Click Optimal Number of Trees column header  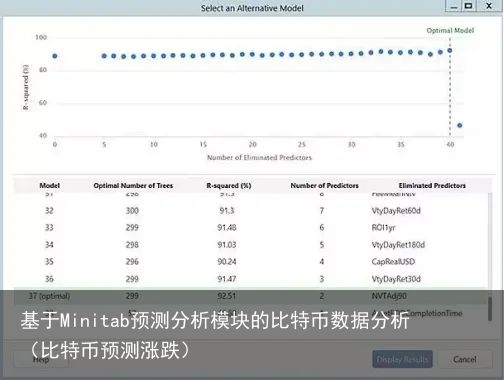click(x=133, y=185)
